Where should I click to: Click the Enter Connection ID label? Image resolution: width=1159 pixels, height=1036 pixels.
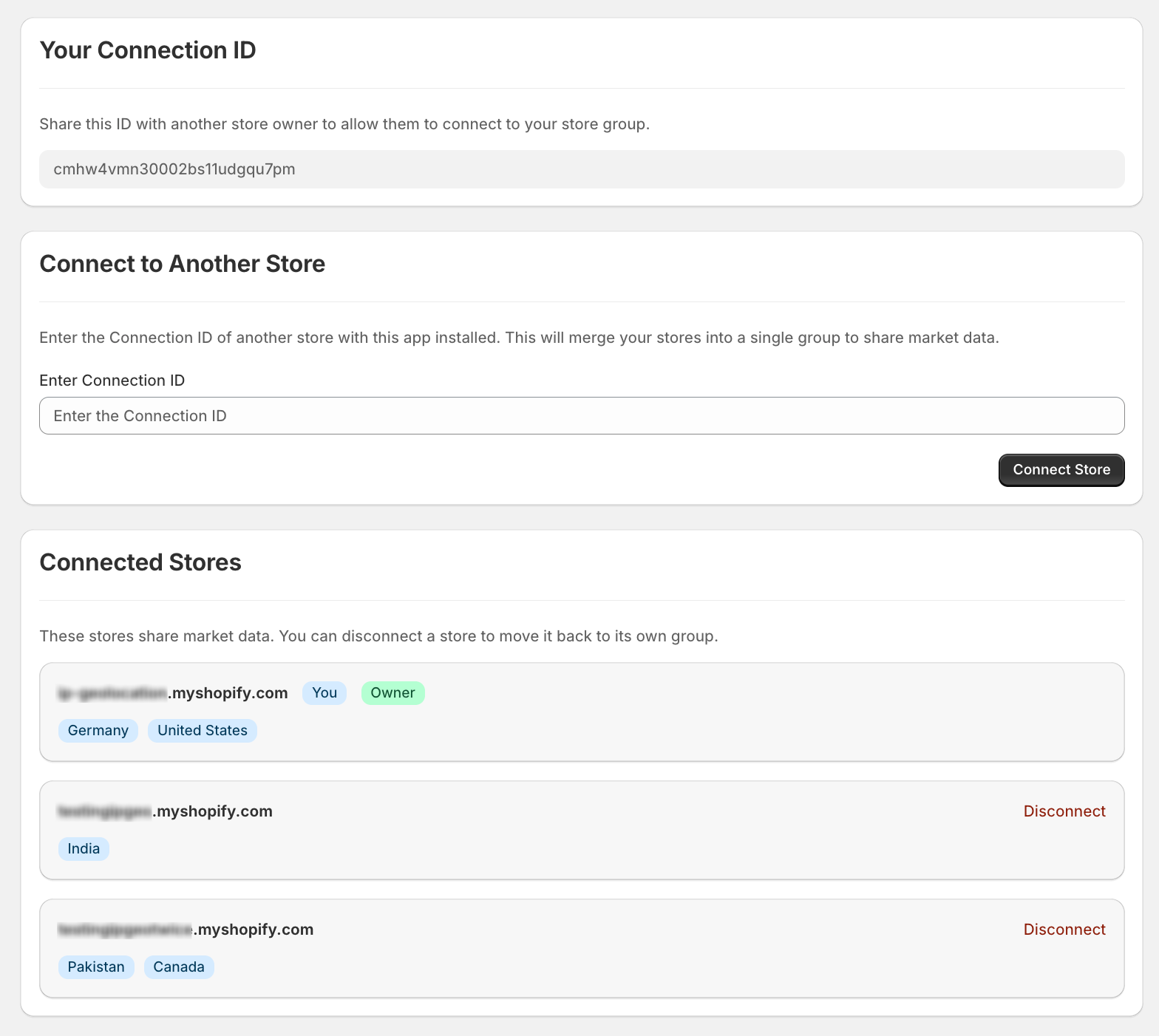point(112,381)
